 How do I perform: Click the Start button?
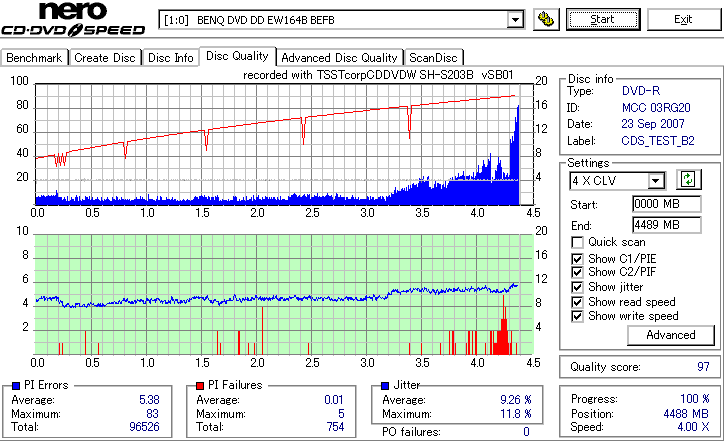tap(603, 19)
